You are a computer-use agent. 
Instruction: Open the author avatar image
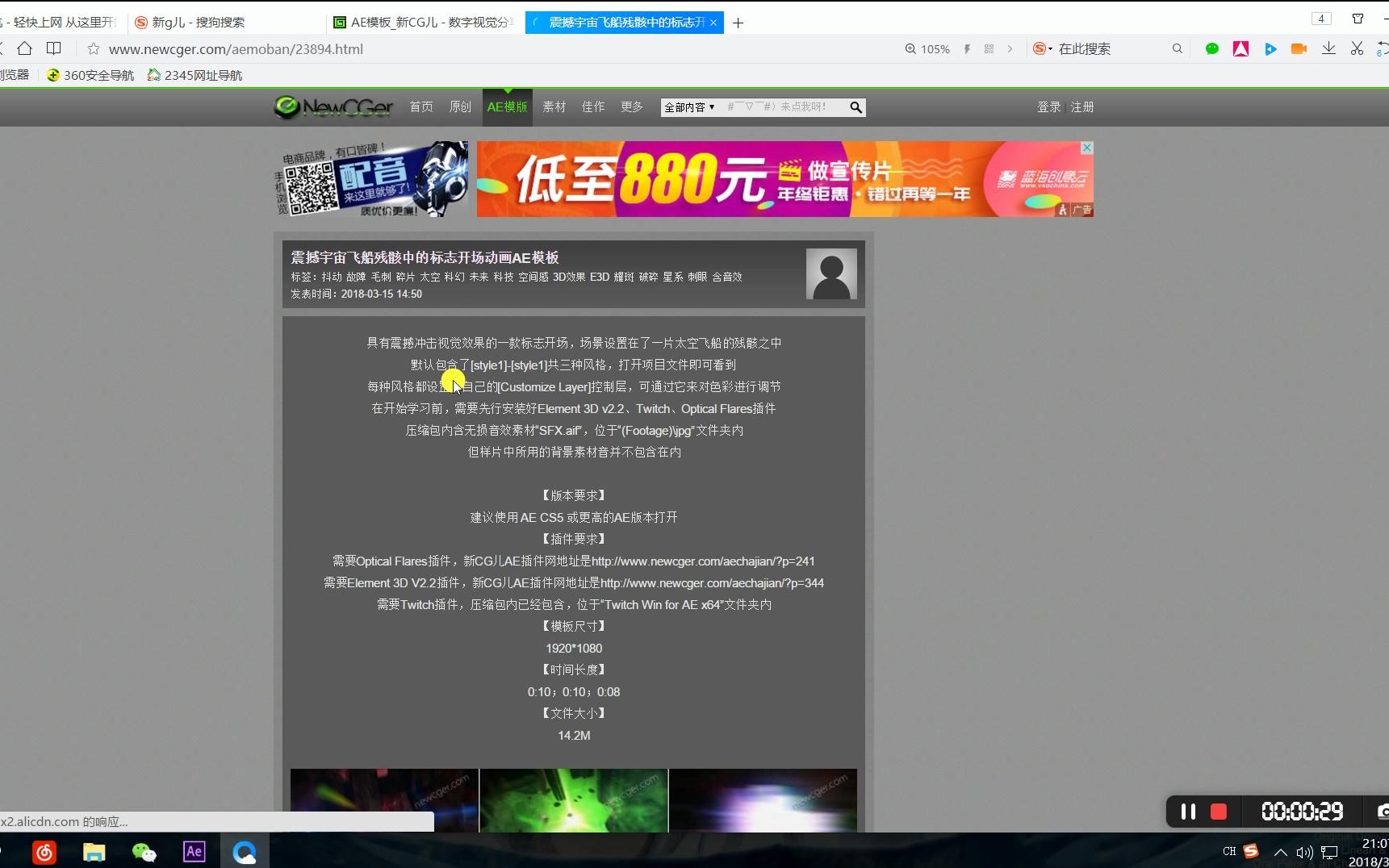click(x=831, y=273)
